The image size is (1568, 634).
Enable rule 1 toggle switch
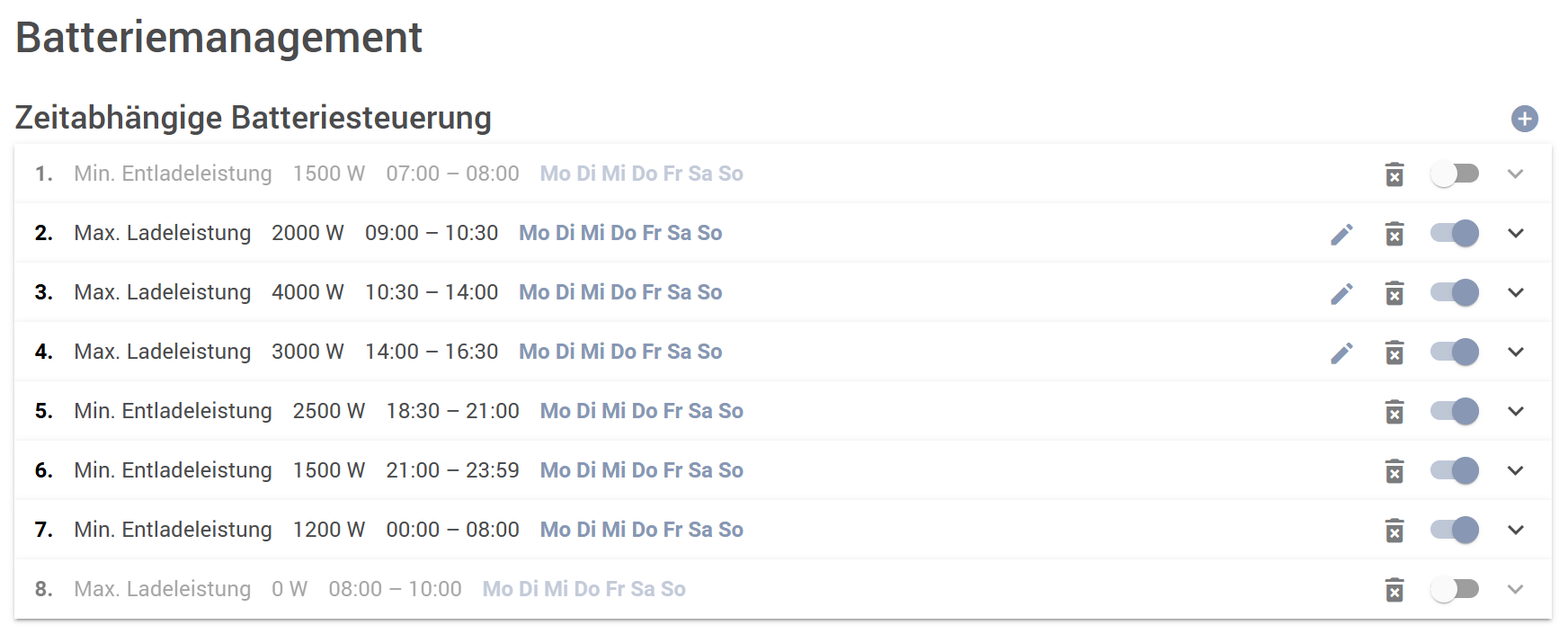pyautogui.click(x=1454, y=174)
